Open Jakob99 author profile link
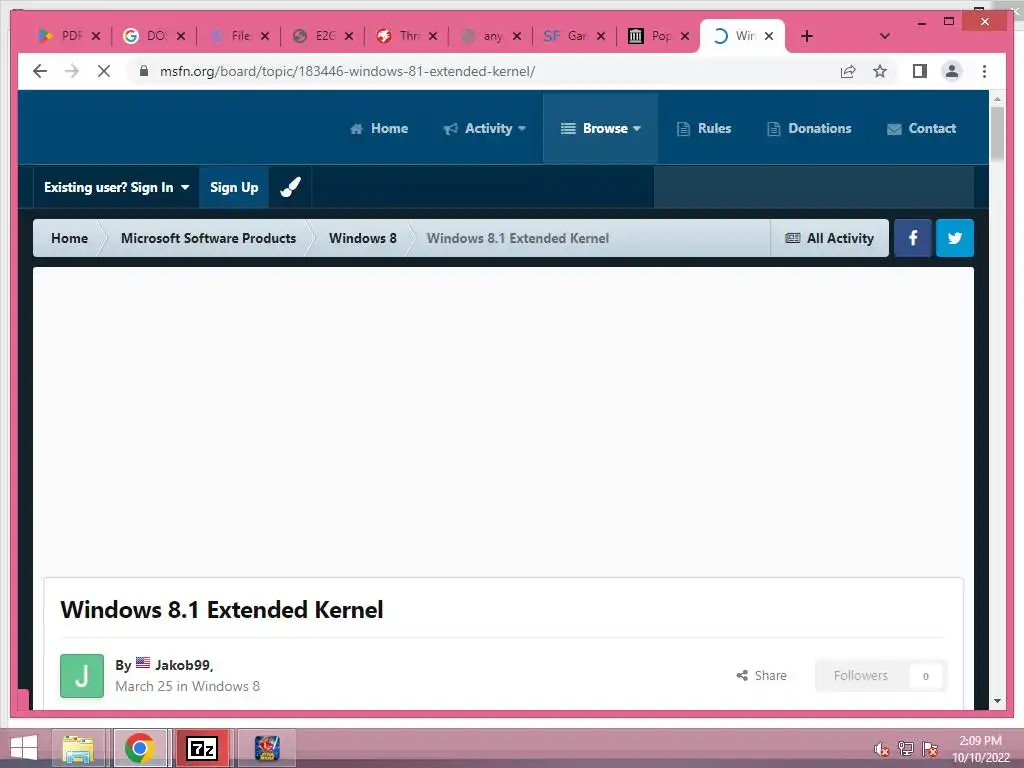The image size is (1024, 768). pos(183,665)
